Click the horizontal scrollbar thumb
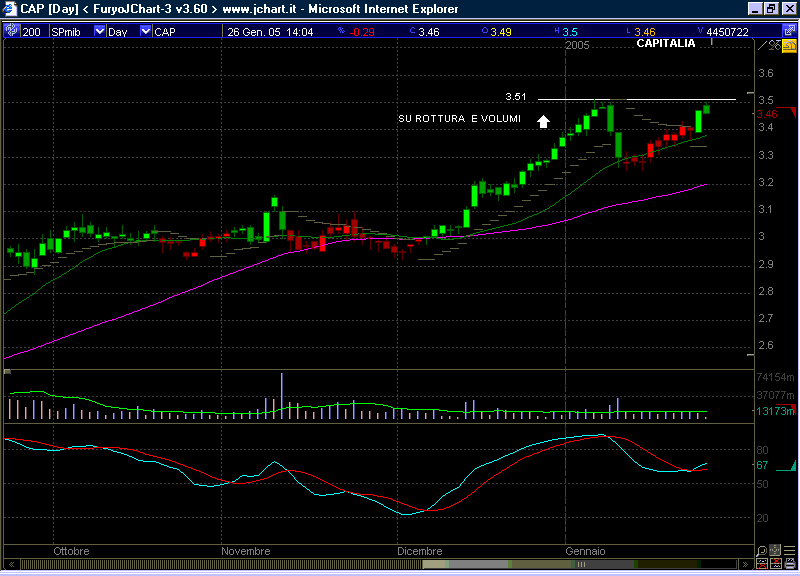 pyautogui.click(x=580, y=565)
